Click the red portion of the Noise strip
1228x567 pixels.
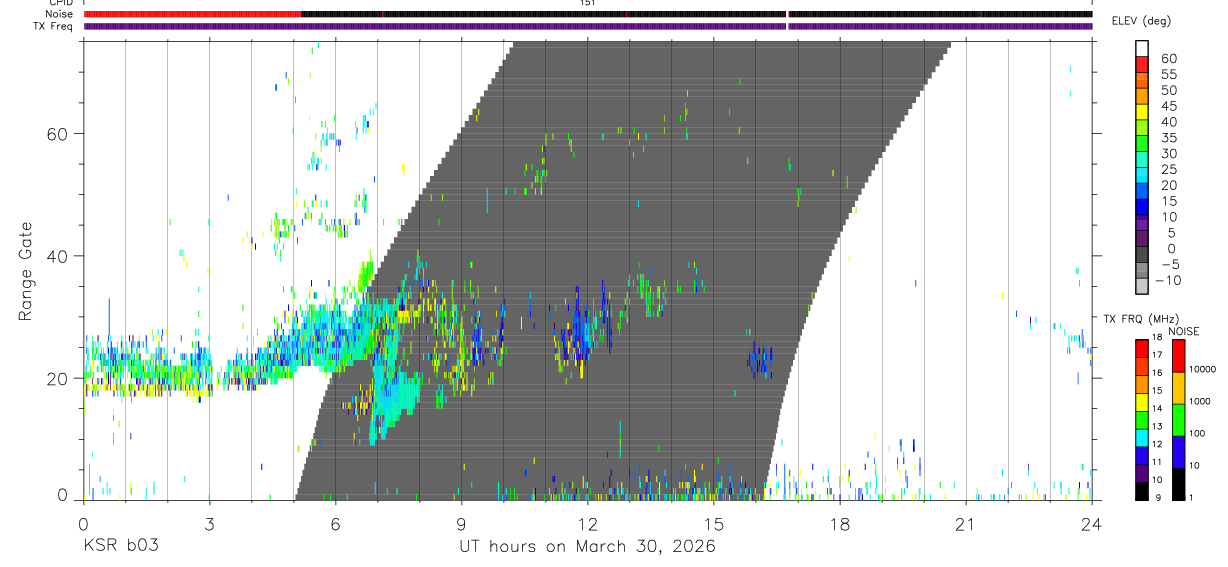coord(192,14)
